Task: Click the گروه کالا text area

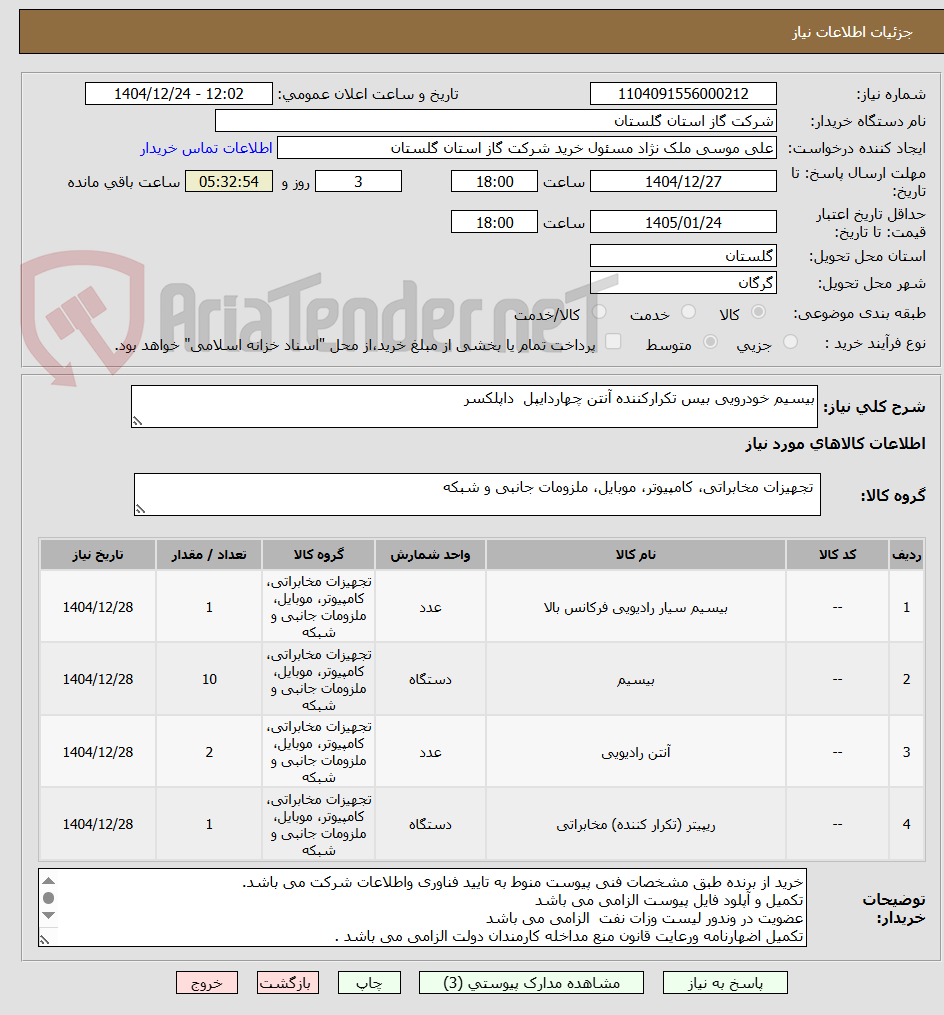Action: [x=477, y=495]
